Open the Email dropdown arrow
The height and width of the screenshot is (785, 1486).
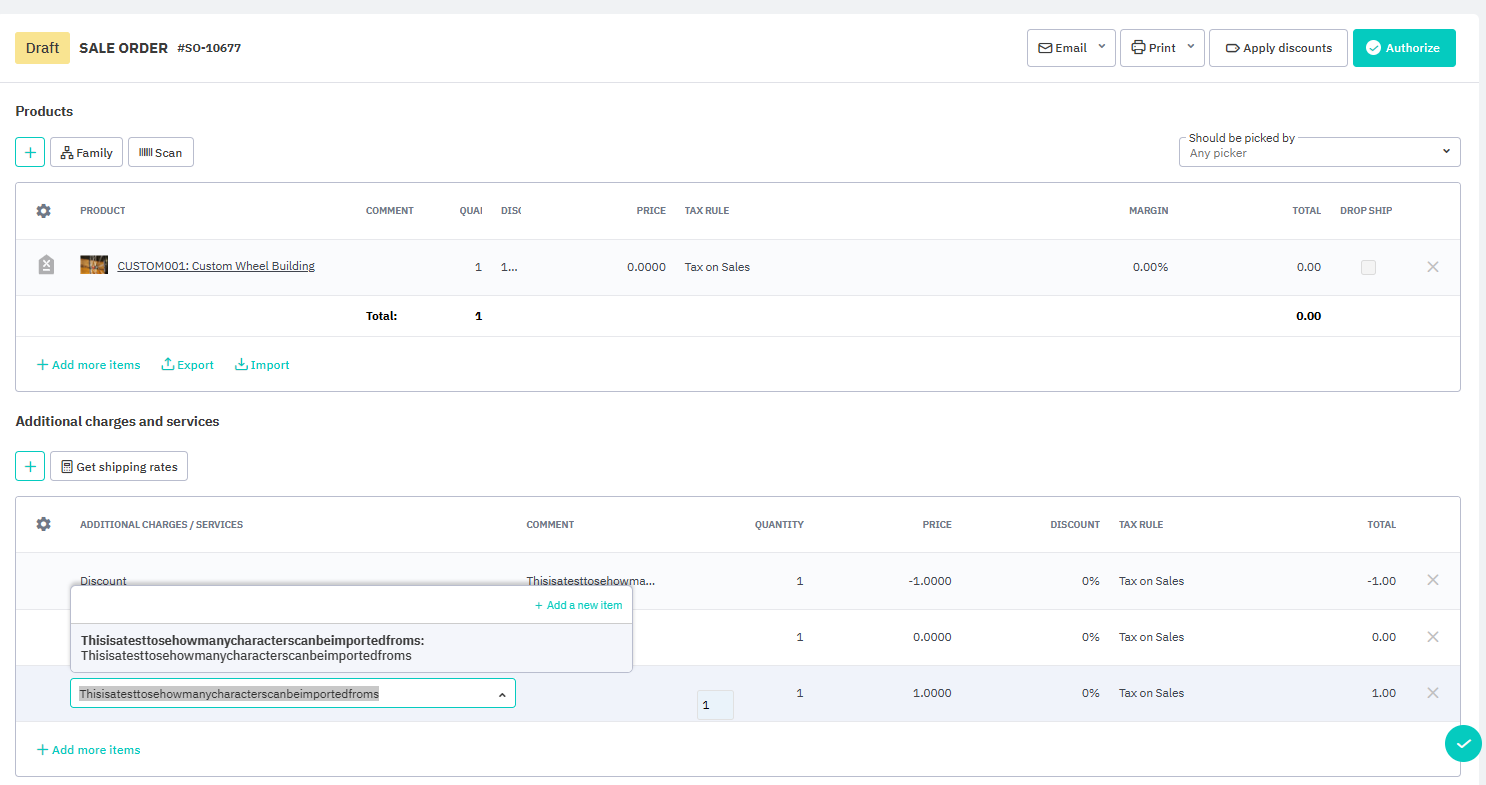point(1101,47)
